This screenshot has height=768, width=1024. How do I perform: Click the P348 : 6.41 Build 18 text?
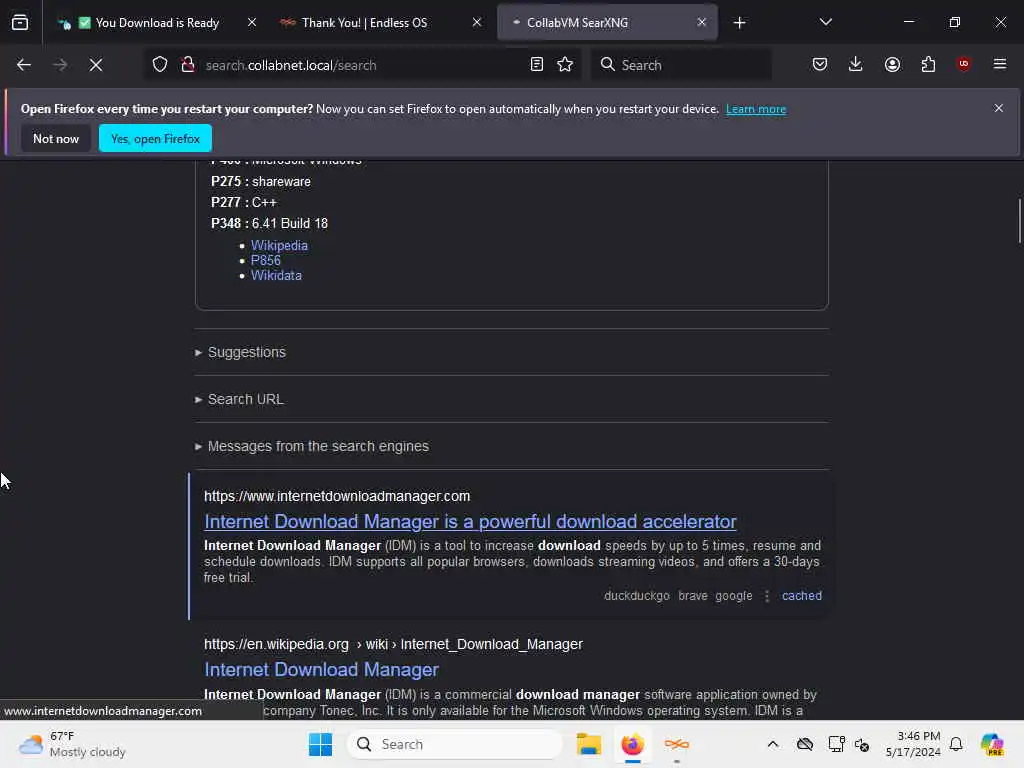click(269, 223)
